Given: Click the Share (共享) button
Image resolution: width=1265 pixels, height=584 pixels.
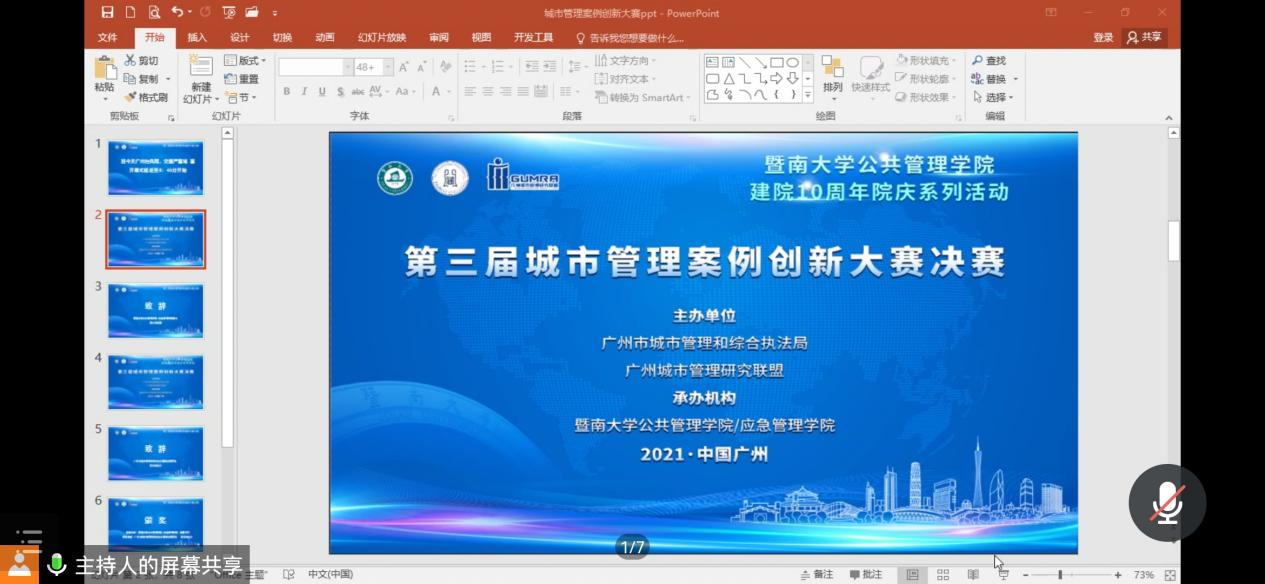Looking at the screenshot, I should click(1145, 38).
